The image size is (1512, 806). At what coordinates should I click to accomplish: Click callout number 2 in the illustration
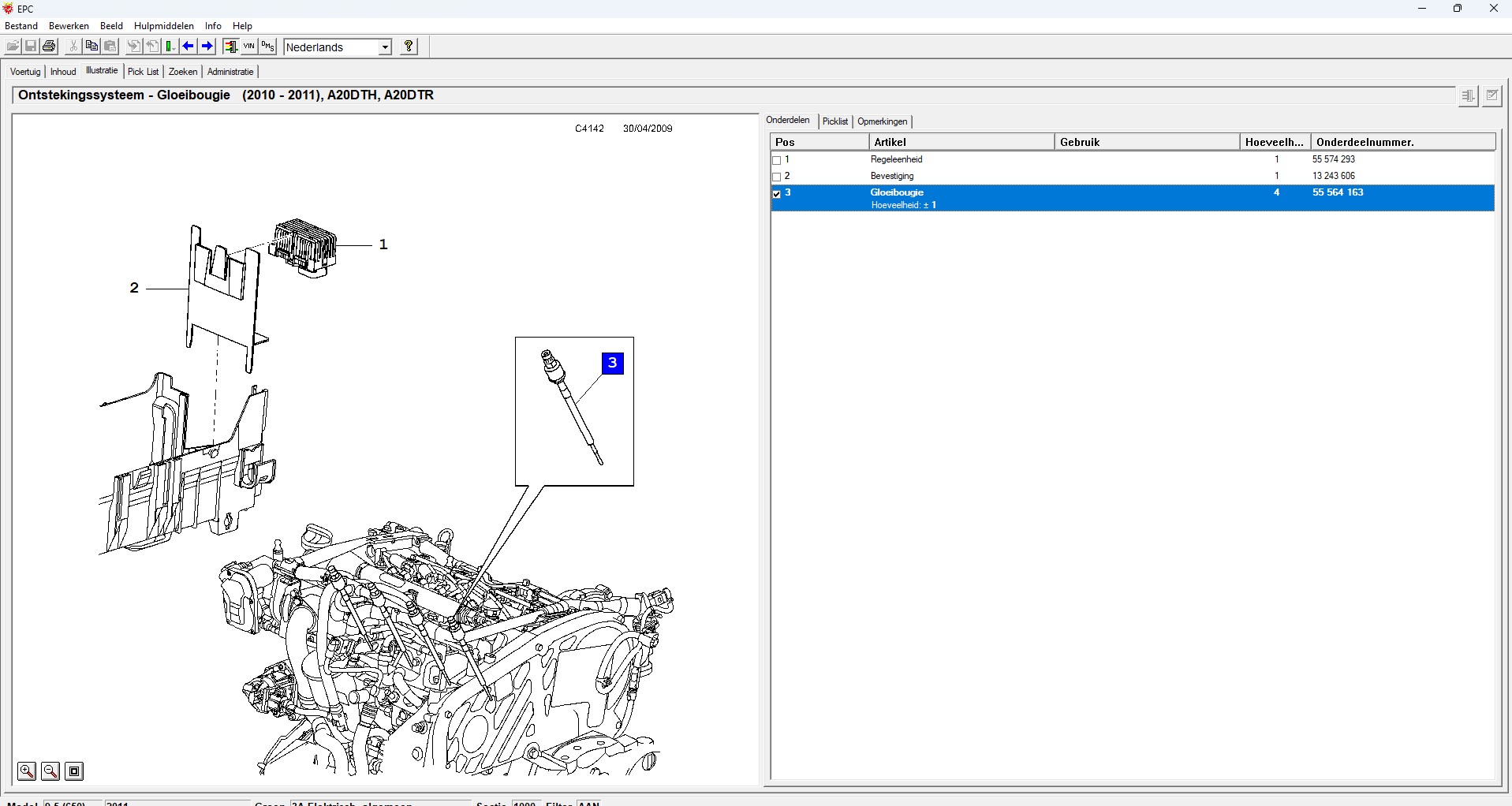coord(134,289)
